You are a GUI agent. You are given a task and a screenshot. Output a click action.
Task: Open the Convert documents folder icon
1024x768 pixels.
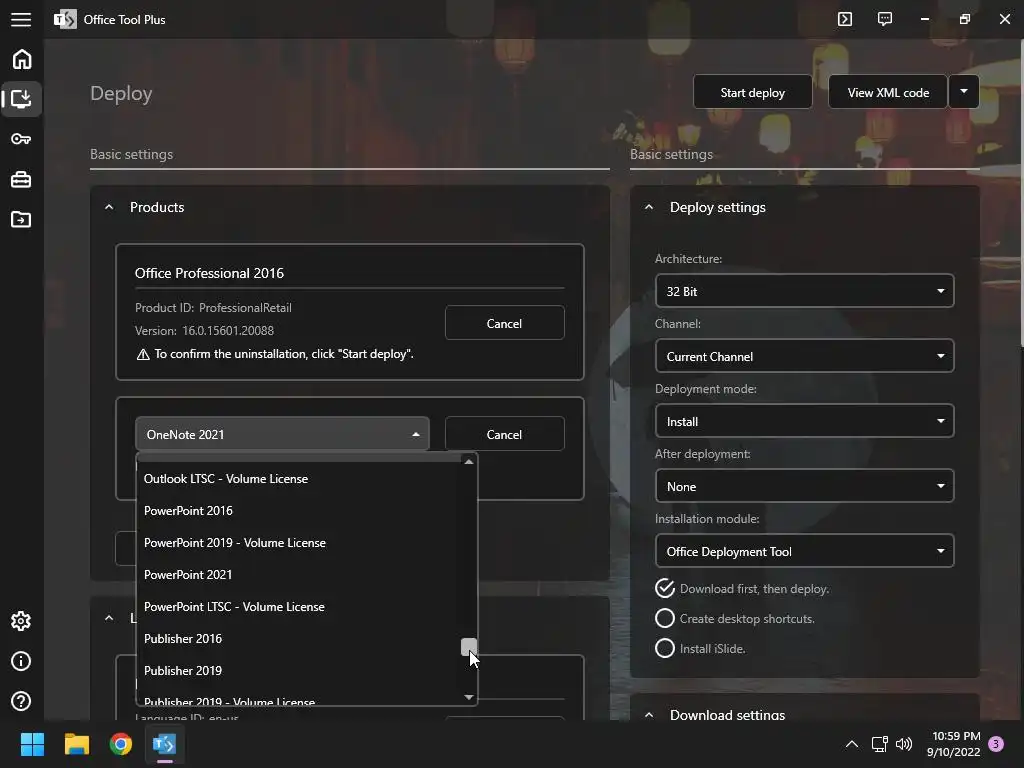click(21, 219)
